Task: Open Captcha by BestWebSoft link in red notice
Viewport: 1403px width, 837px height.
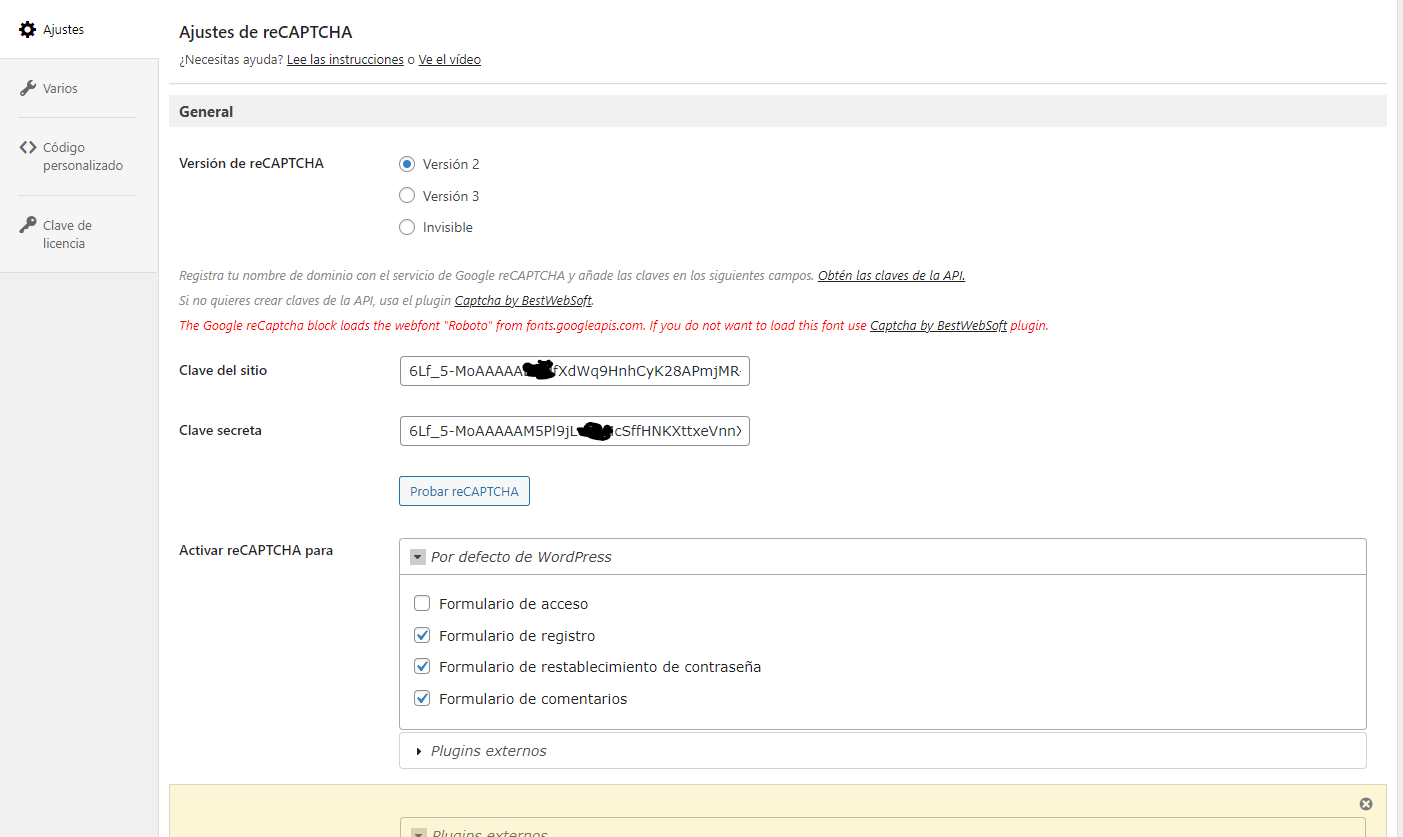Action: (938, 326)
